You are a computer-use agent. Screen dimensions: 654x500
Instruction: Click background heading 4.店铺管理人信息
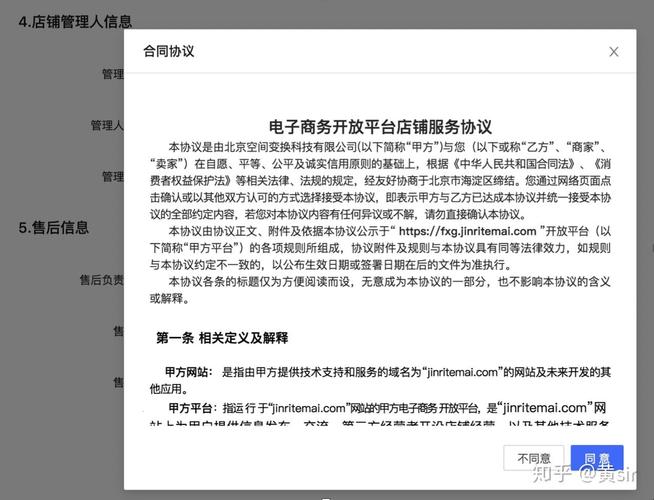(x=75, y=21)
